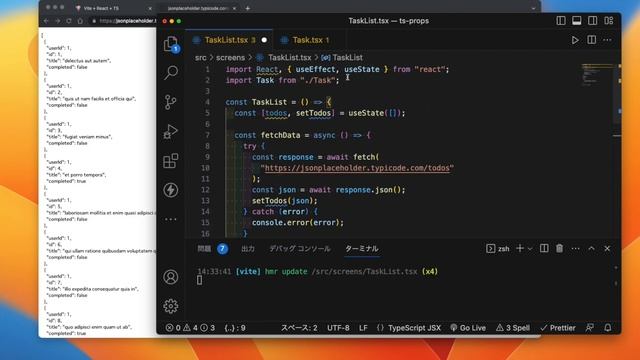Change the LF end-of-line sequence
Viewport: 640px width, 360px height.
363,328
